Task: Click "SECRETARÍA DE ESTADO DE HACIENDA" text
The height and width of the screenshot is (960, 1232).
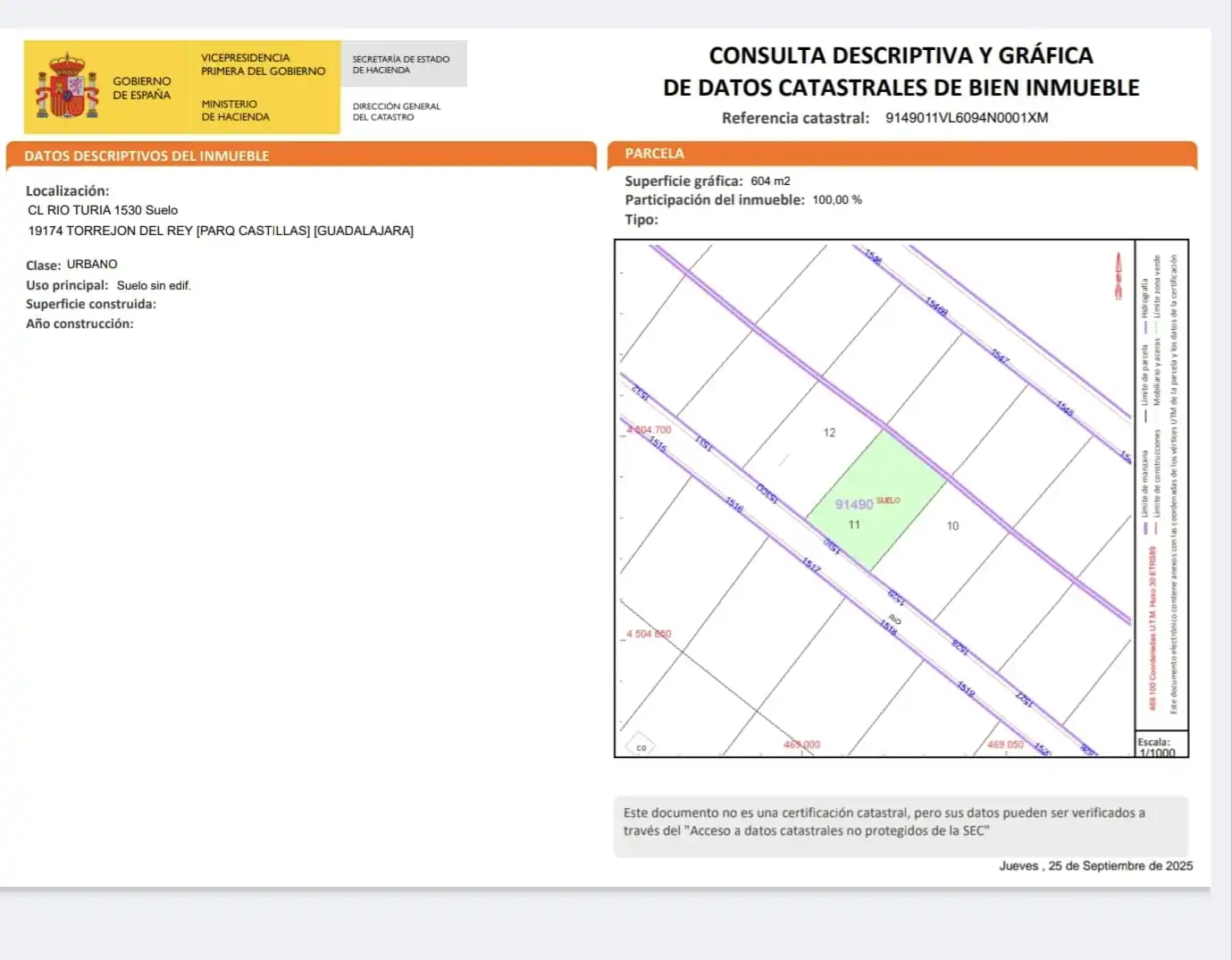Action: [x=400, y=64]
